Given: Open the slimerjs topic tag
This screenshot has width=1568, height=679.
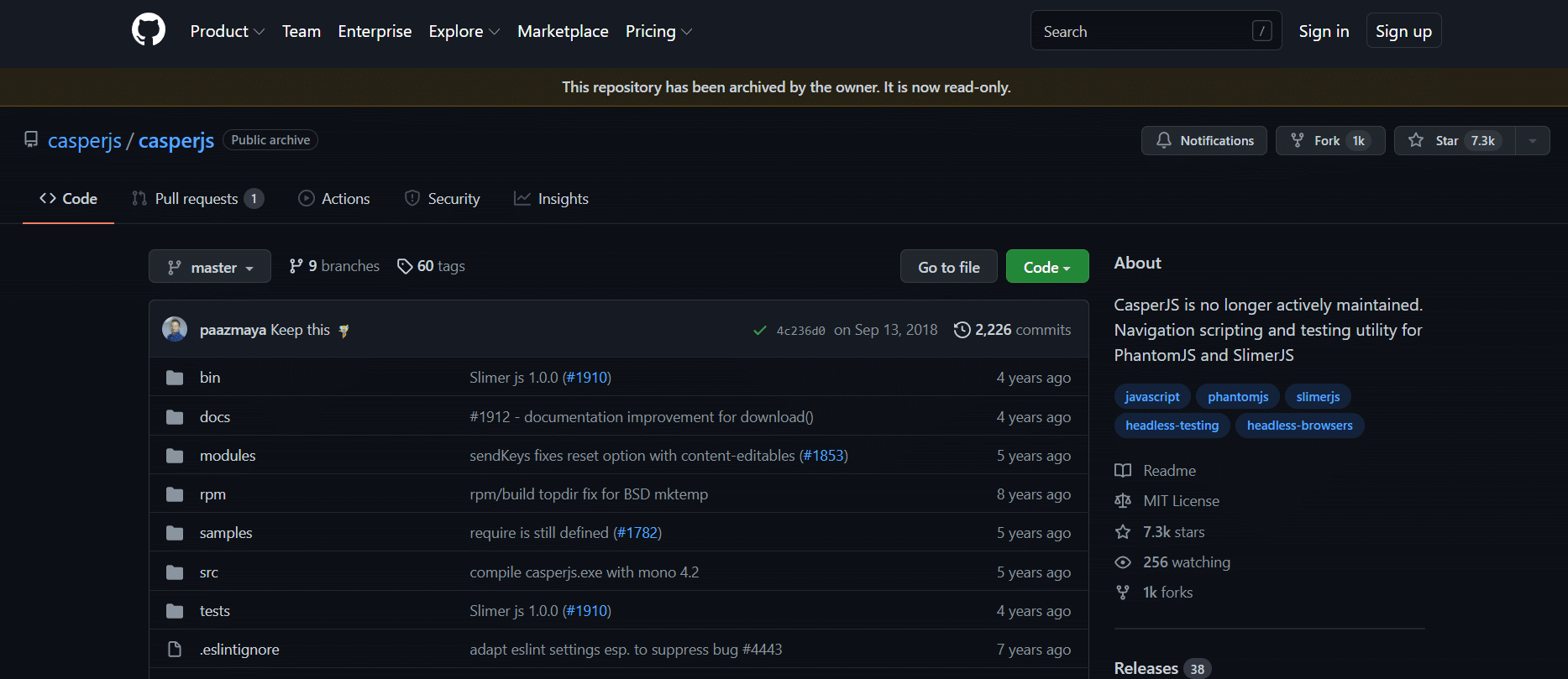Looking at the screenshot, I should coord(1318,397).
